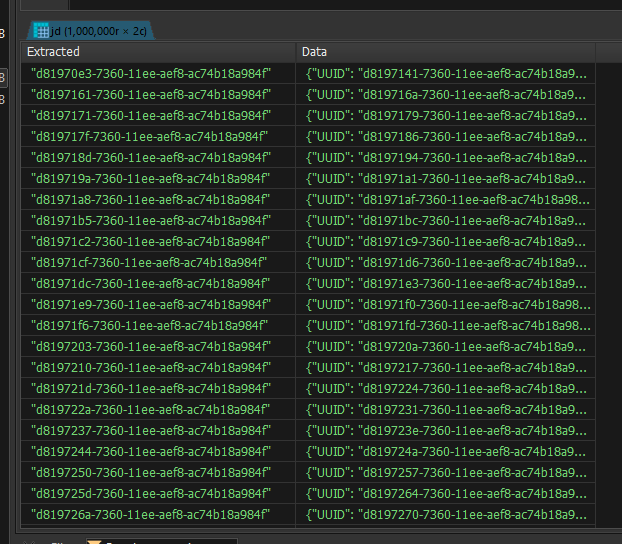This screenshot has height=544, width=622.
Task: Click Extracted value d81971cf-7360-11ee
Action: click(150, 262)
